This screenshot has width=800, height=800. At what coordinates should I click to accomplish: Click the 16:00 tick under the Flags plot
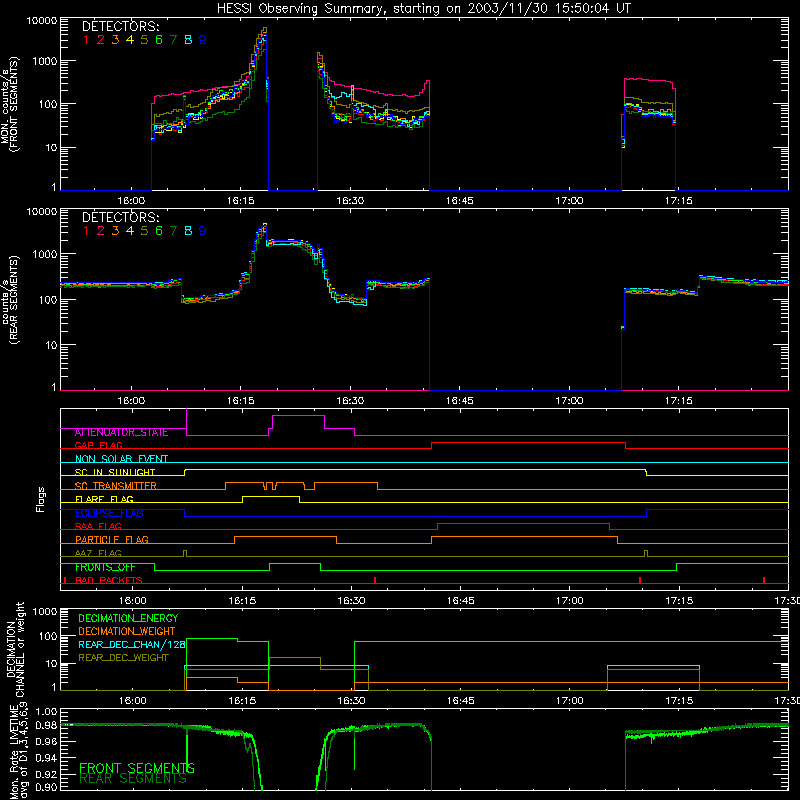pos(133,601)
